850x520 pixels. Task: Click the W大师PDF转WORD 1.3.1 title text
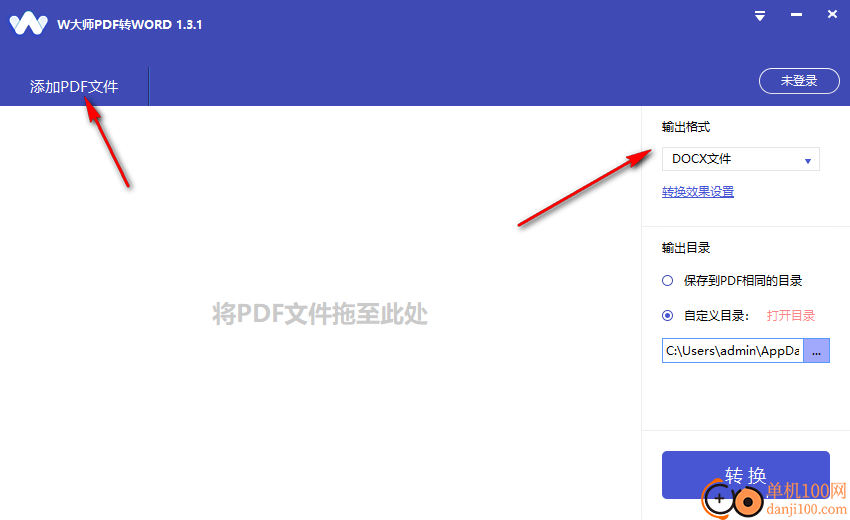click(130, 24)
